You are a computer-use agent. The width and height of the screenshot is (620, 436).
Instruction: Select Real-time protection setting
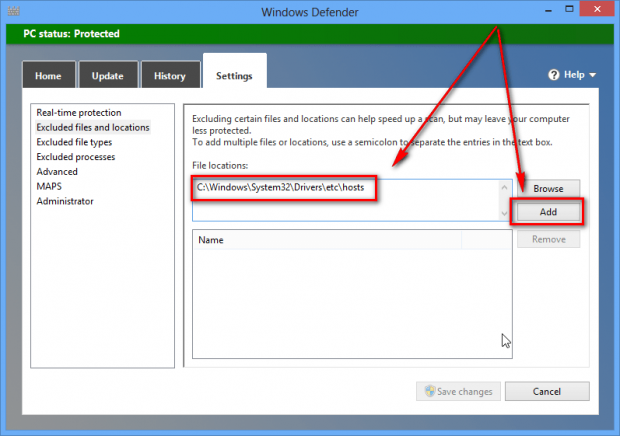(x=79, y=113)
